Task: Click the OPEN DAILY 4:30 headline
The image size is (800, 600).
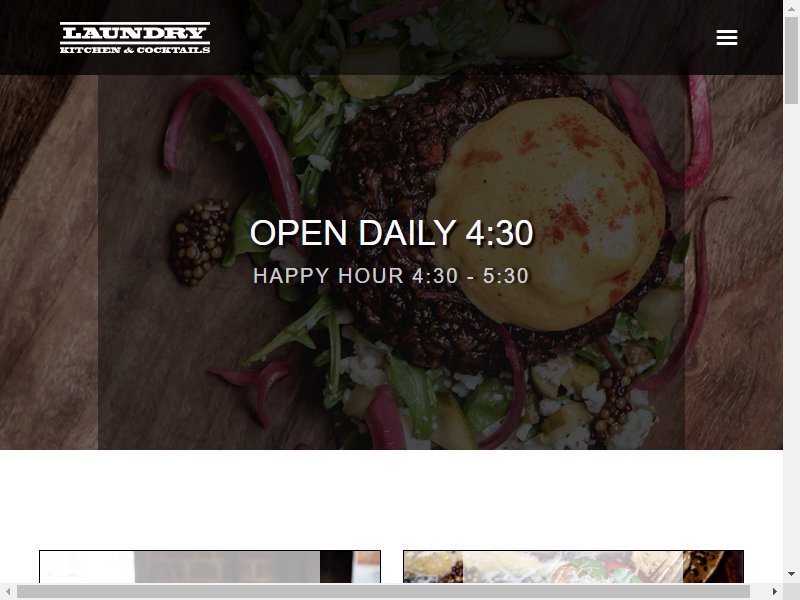Action: click(391, 233)
